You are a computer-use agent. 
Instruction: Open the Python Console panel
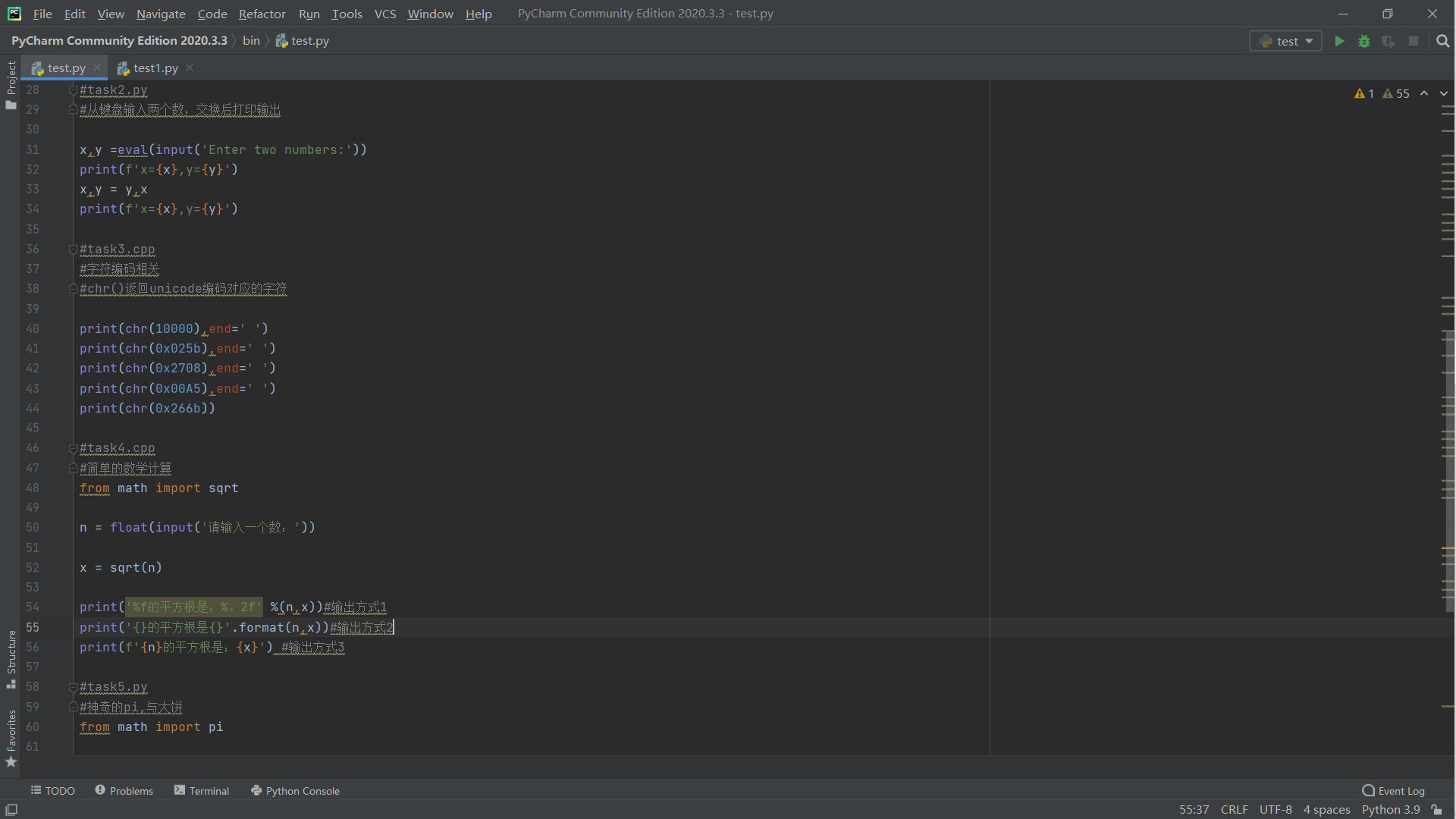coord(295,791)
